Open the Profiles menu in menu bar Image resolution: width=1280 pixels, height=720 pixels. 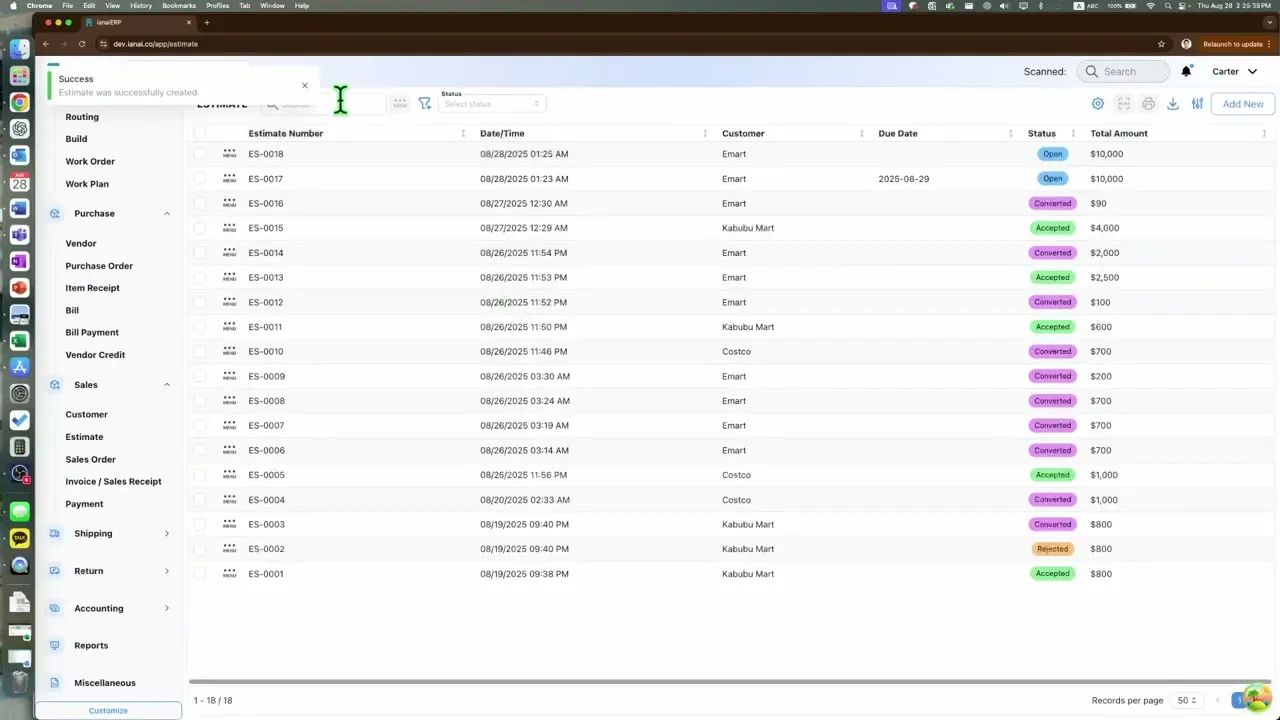[217, 6]
